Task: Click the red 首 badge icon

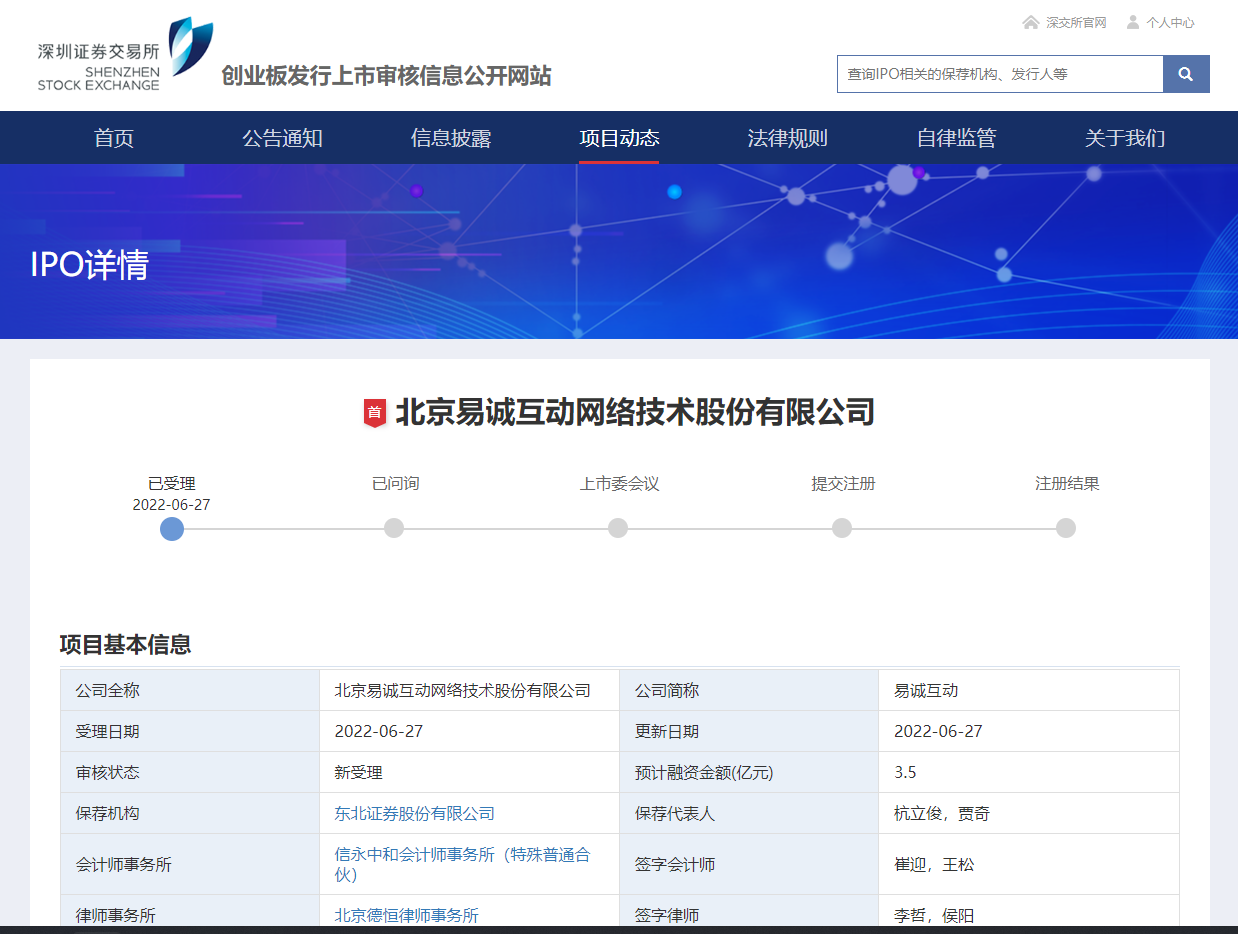Action: click(375, 413)
